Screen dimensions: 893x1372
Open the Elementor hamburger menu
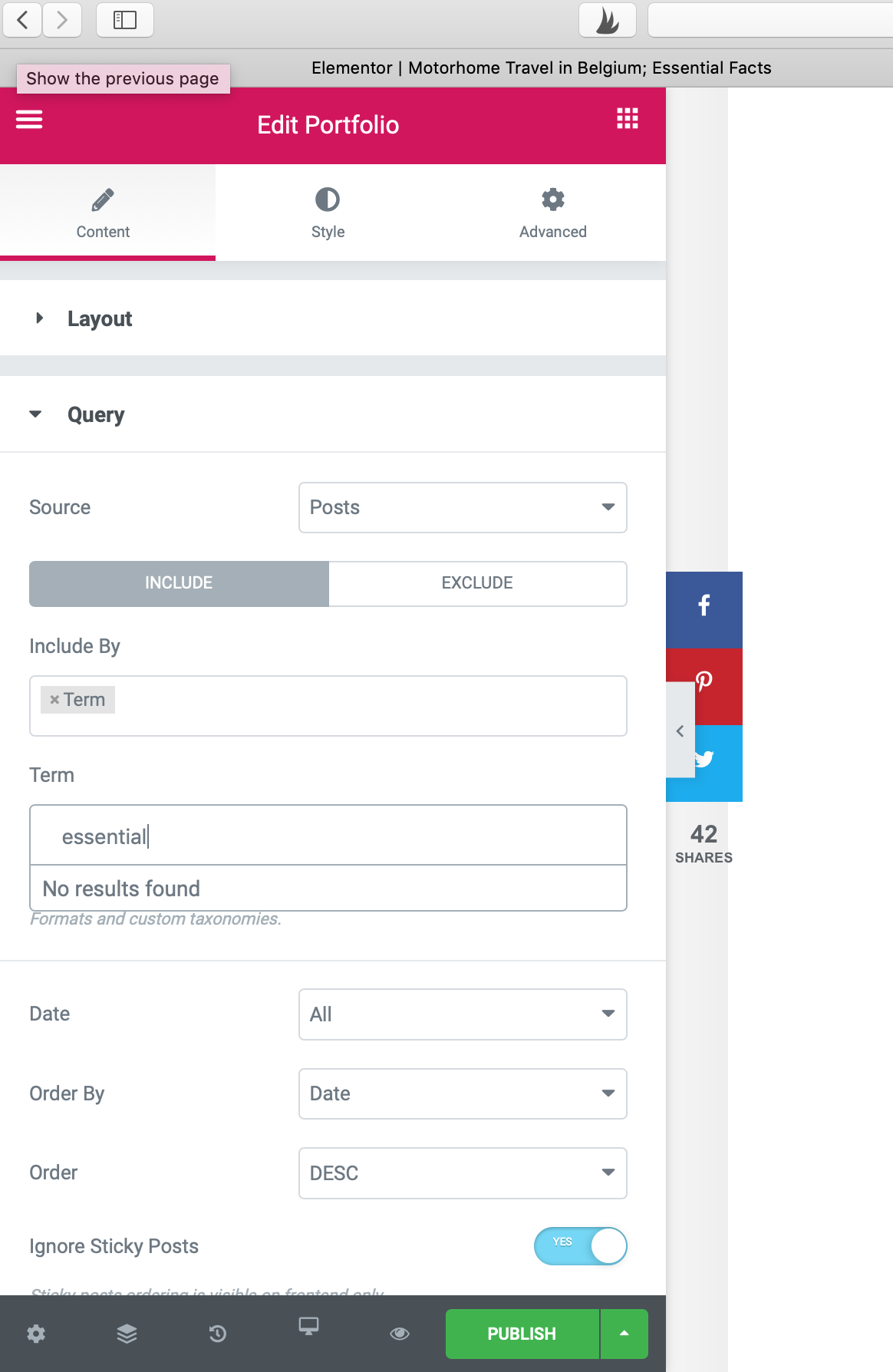pos(28,120)
